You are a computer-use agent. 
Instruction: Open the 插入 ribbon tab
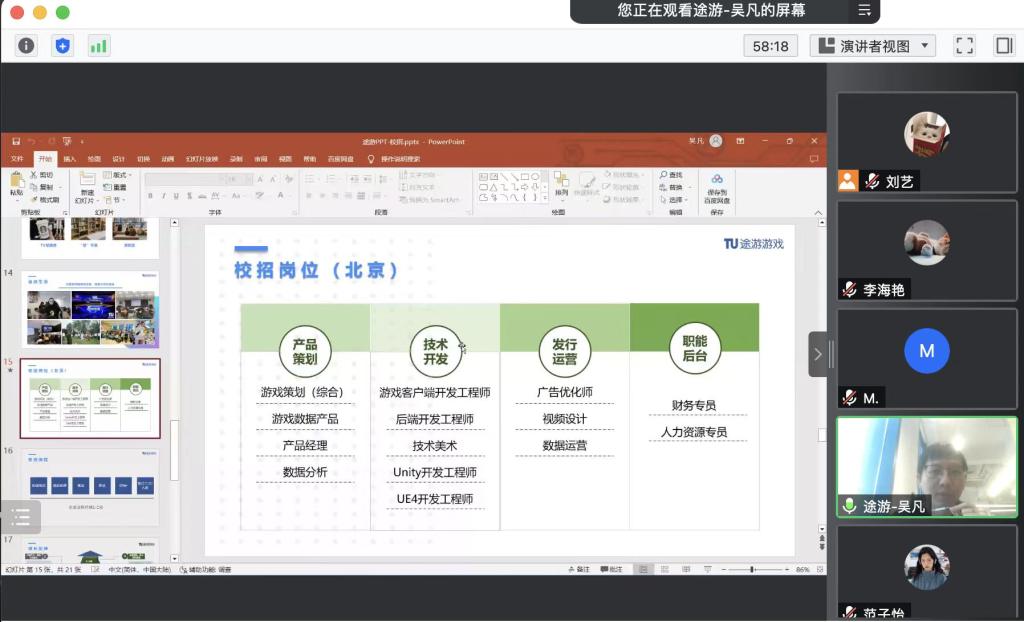pos(69,159)
